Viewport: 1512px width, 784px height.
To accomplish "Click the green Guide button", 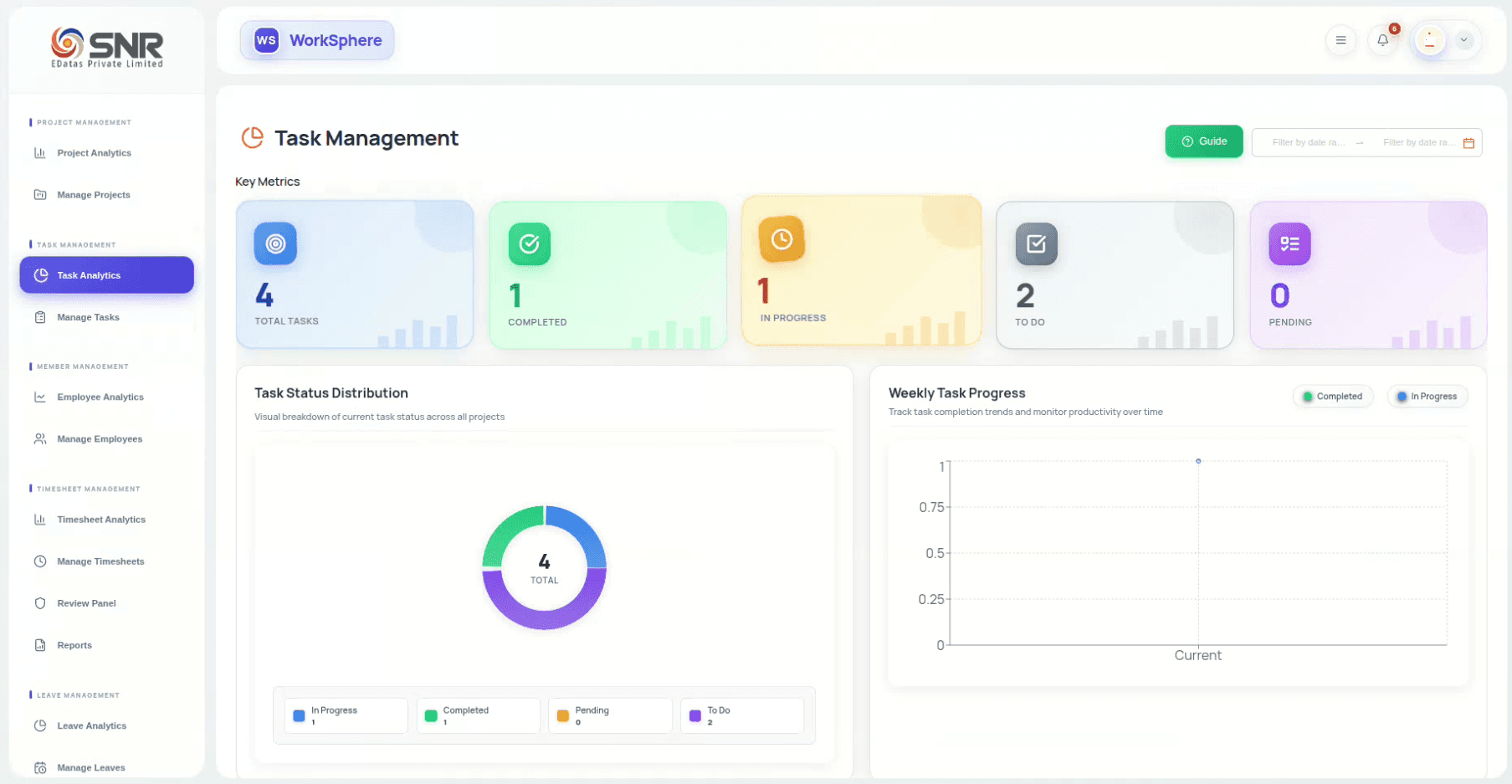I will pos(1203,141).
